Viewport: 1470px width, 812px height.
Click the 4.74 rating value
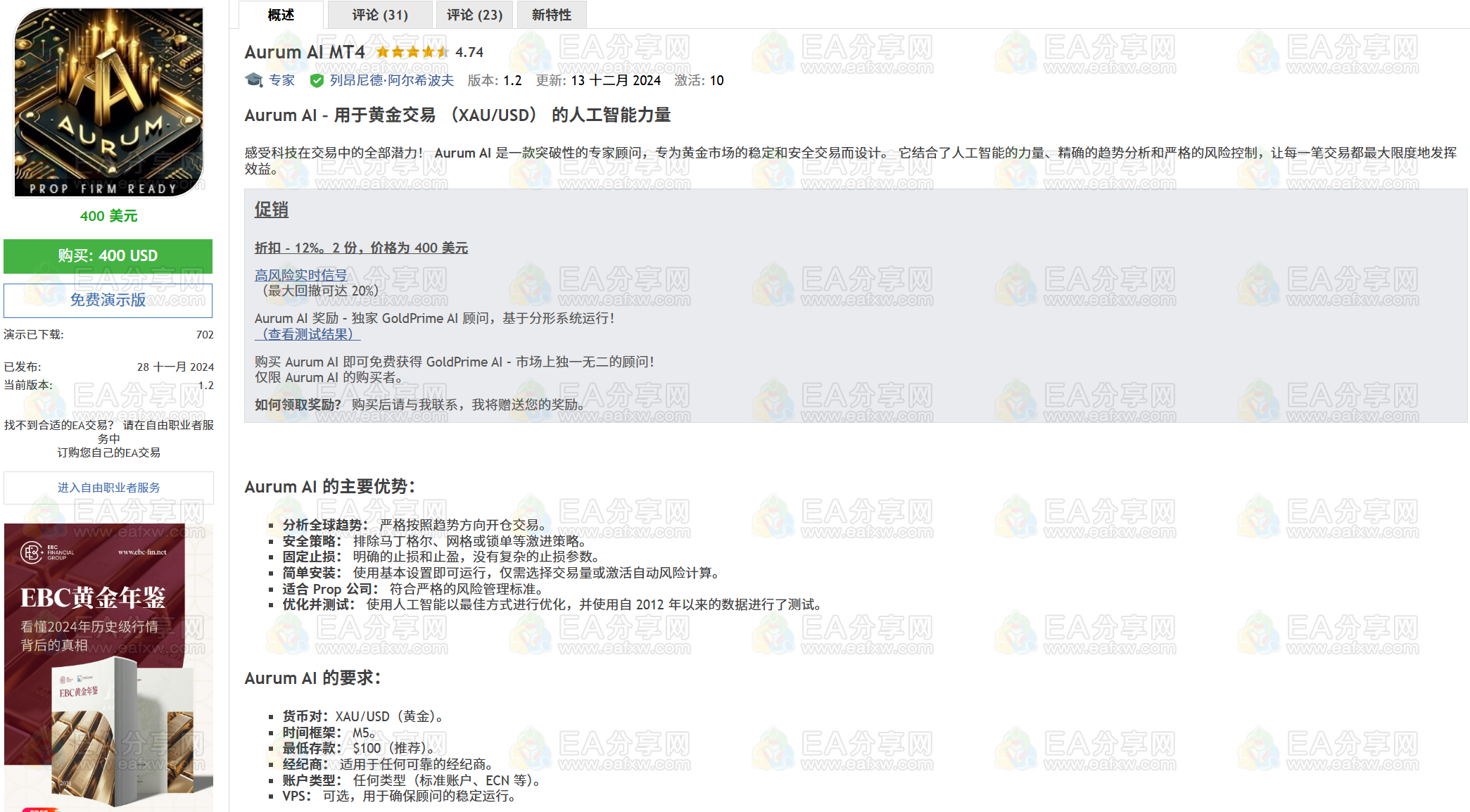tap(469, 52)
